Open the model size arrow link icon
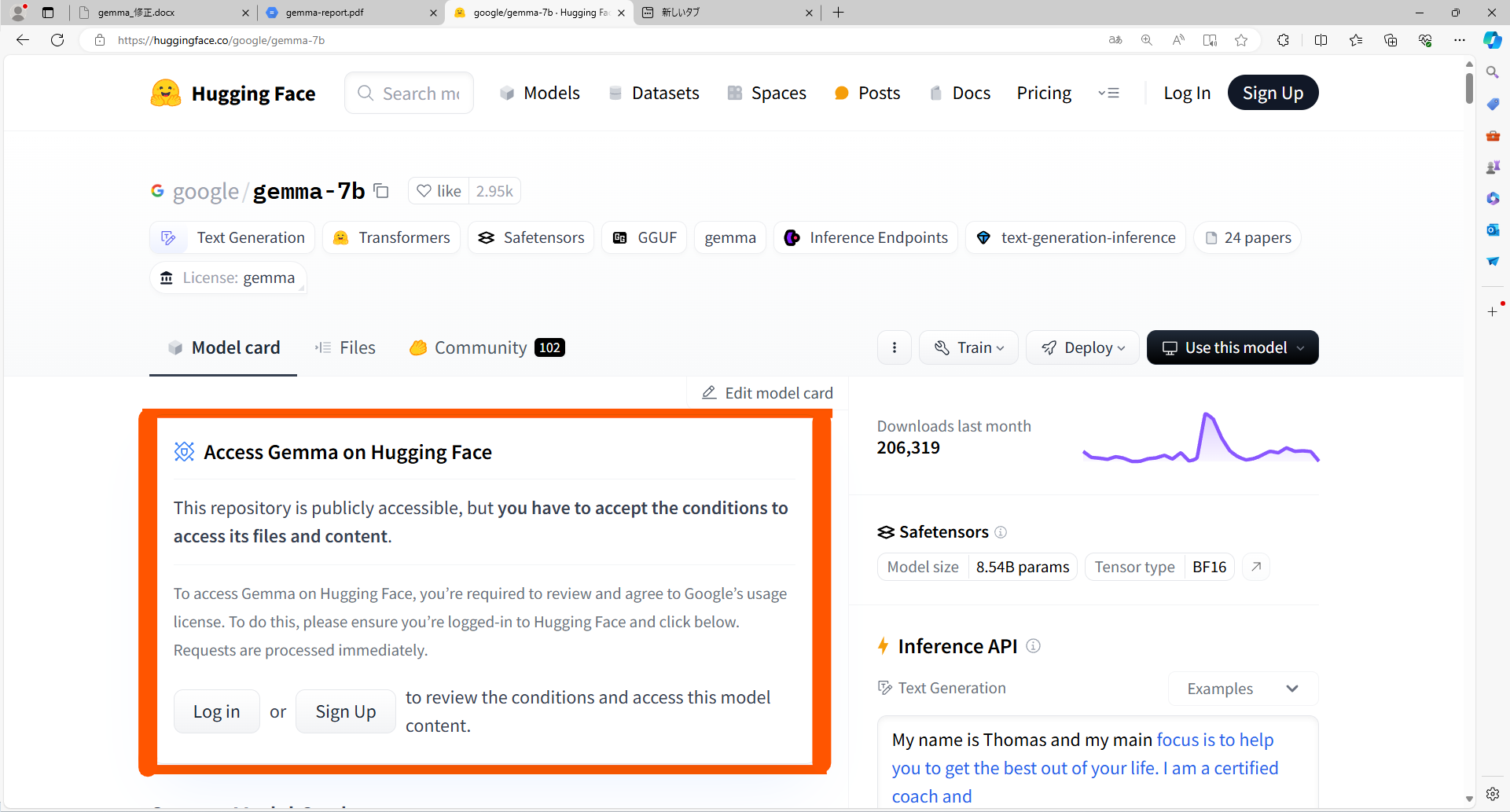 [1256, 567]
